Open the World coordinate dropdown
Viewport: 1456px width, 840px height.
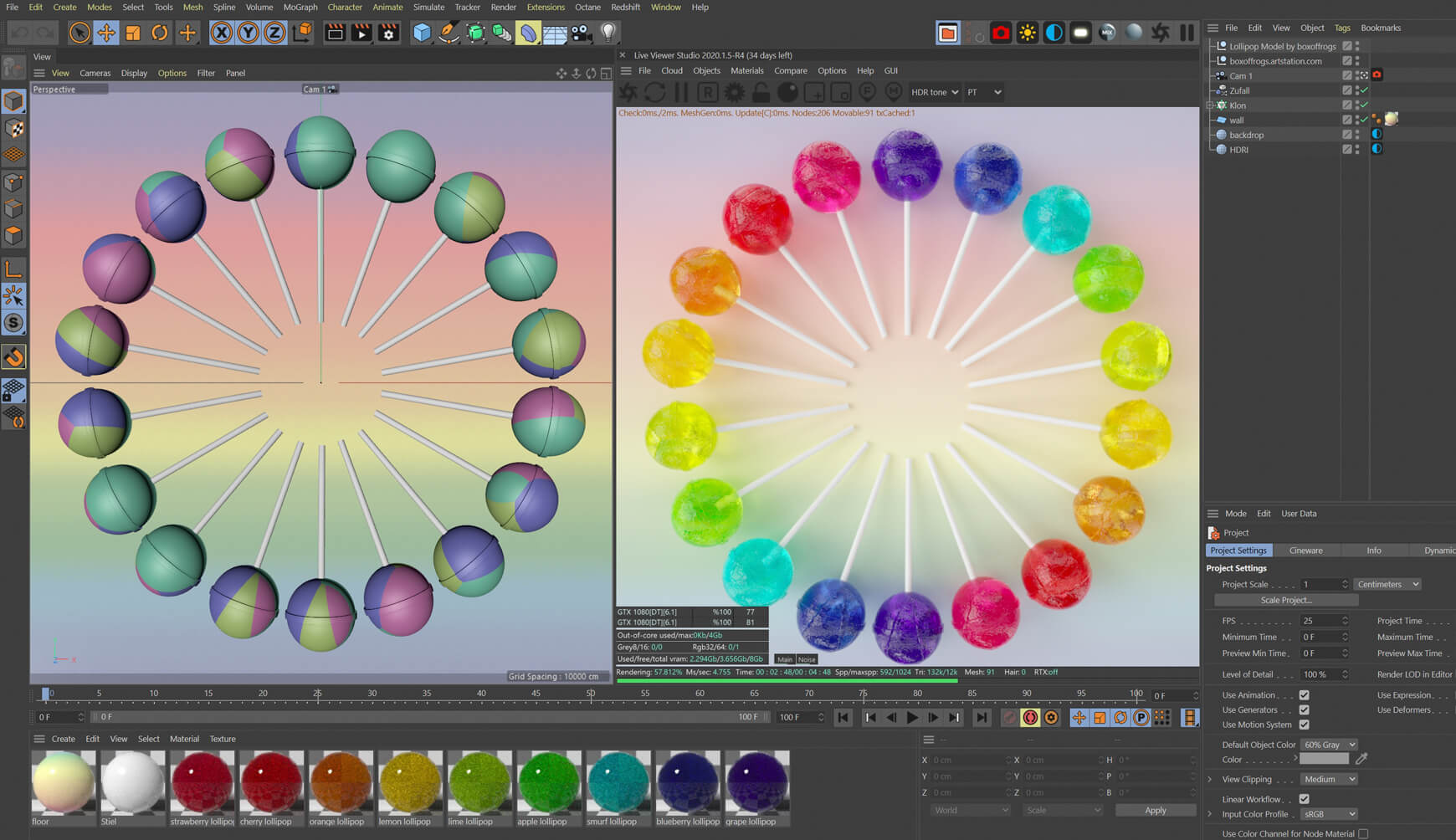pyautogui.click(x=971, y=810)
